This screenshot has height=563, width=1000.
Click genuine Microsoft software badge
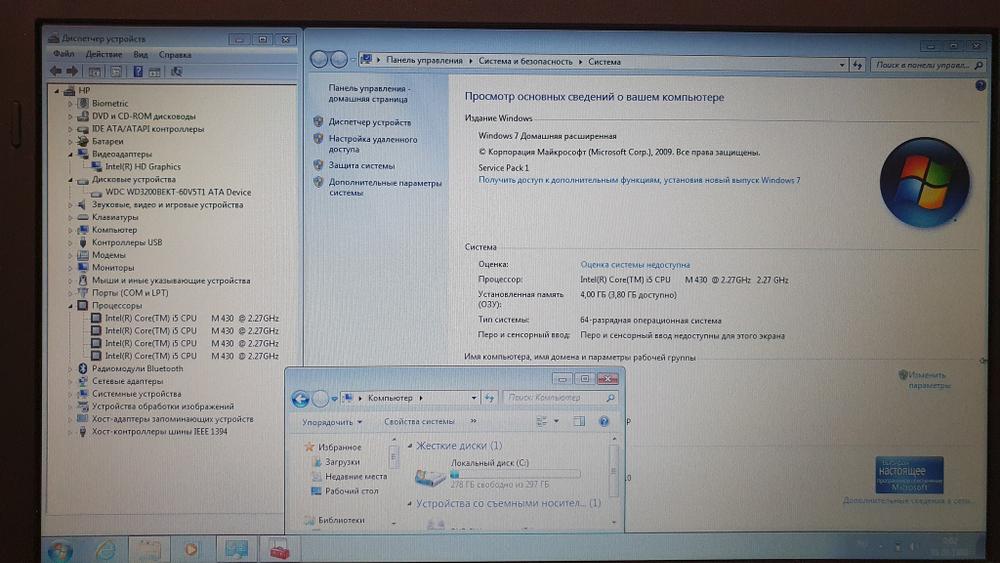click(909, 475)
